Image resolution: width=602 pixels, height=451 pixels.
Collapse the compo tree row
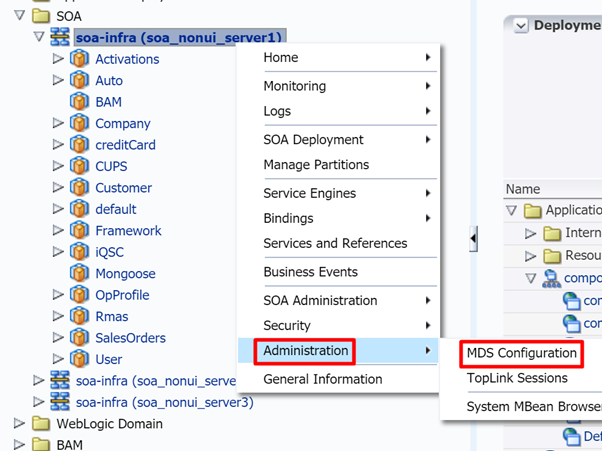tap(531, 278)
